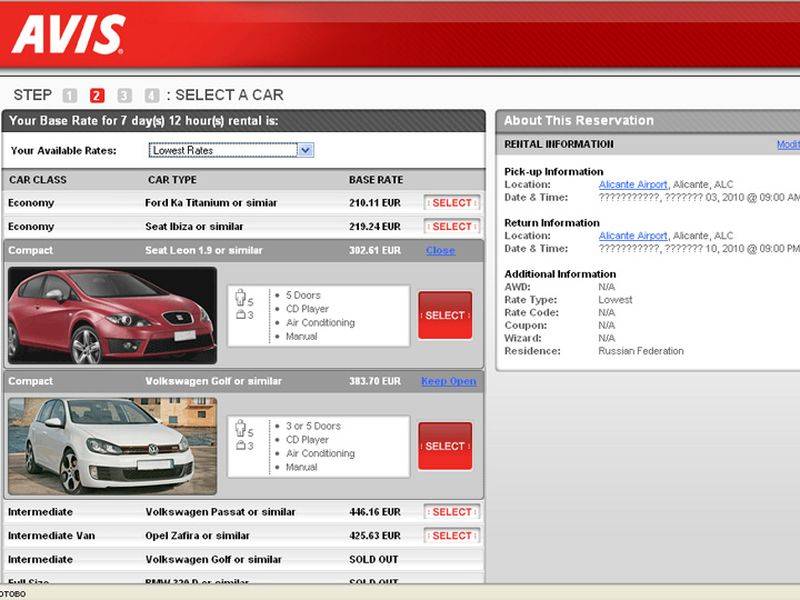Choose the large SELECT for Compact Volkswagen Golf

(x=445, y=446)
